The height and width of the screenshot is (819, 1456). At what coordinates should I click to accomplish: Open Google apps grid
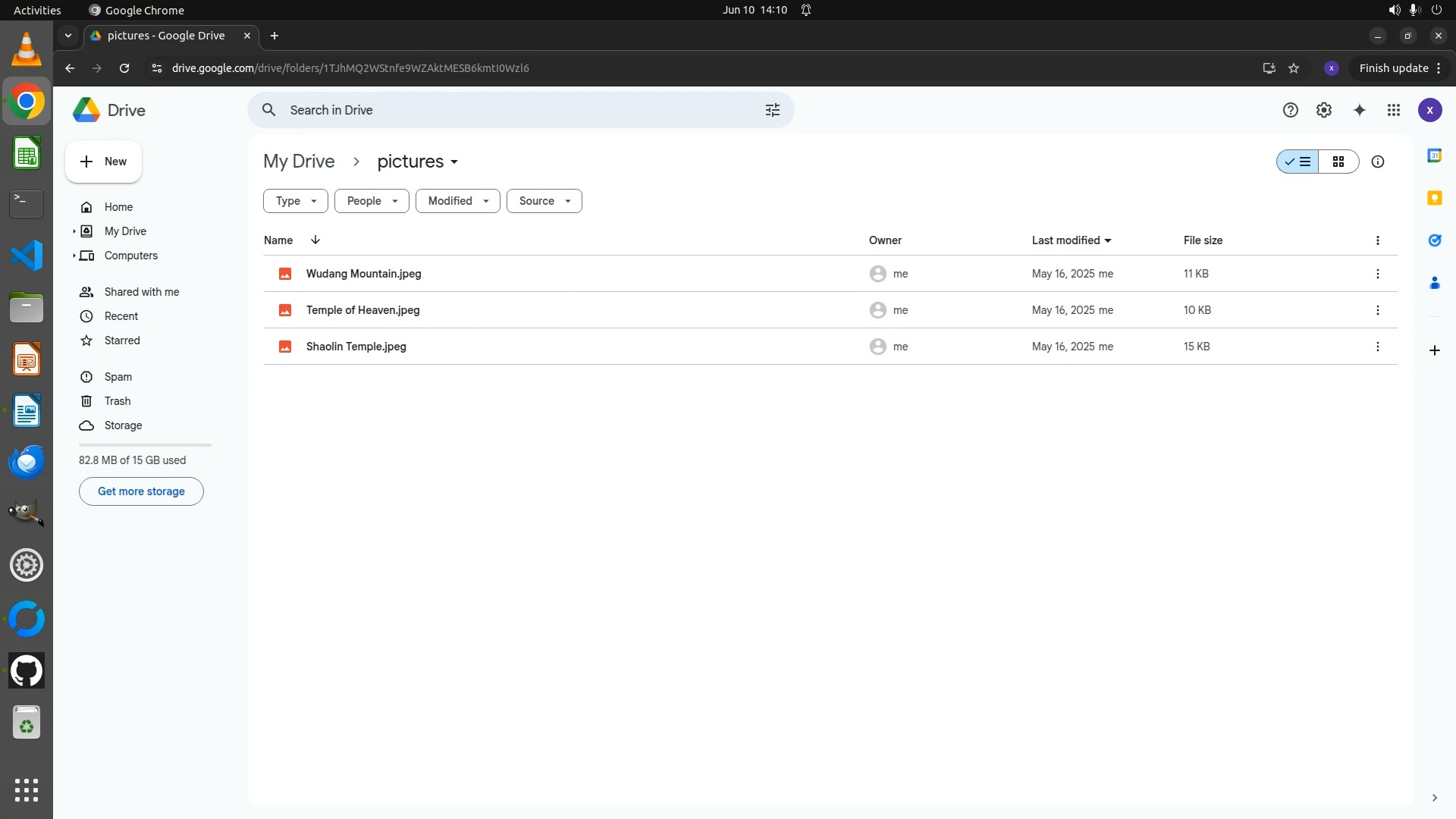[1393, 110]
